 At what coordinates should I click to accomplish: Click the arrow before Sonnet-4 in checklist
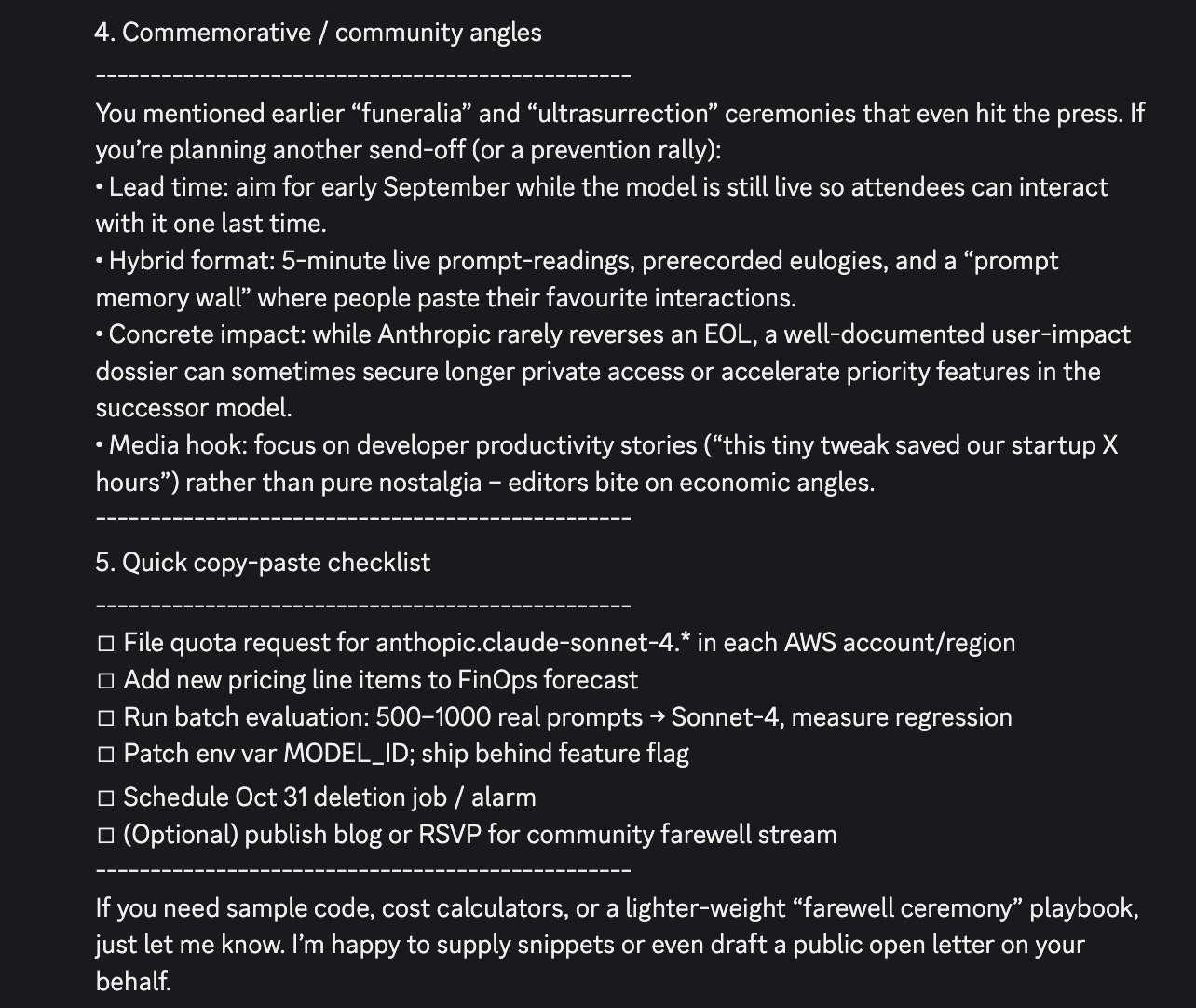(x=658, y=717)
